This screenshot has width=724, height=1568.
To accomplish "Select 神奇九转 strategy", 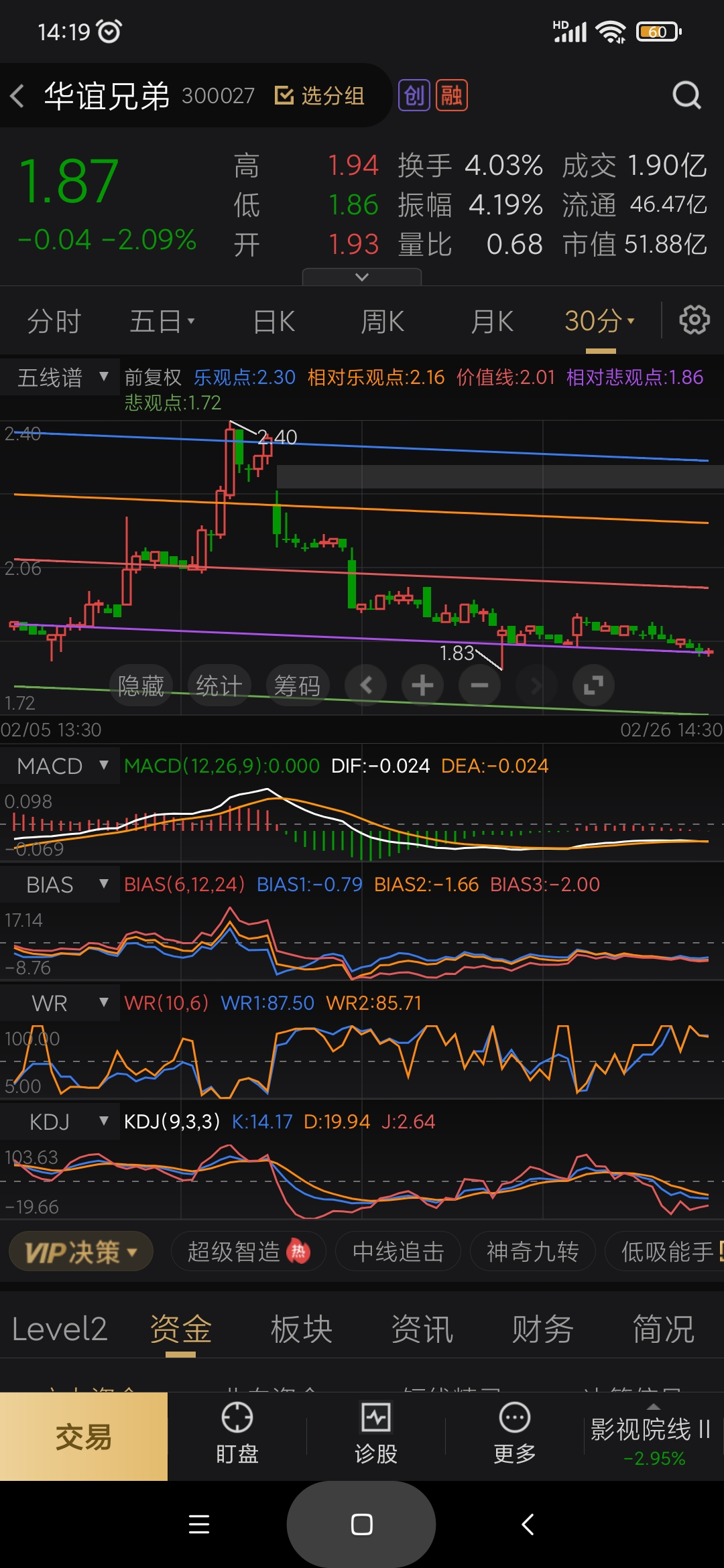I will (532, 1251).
